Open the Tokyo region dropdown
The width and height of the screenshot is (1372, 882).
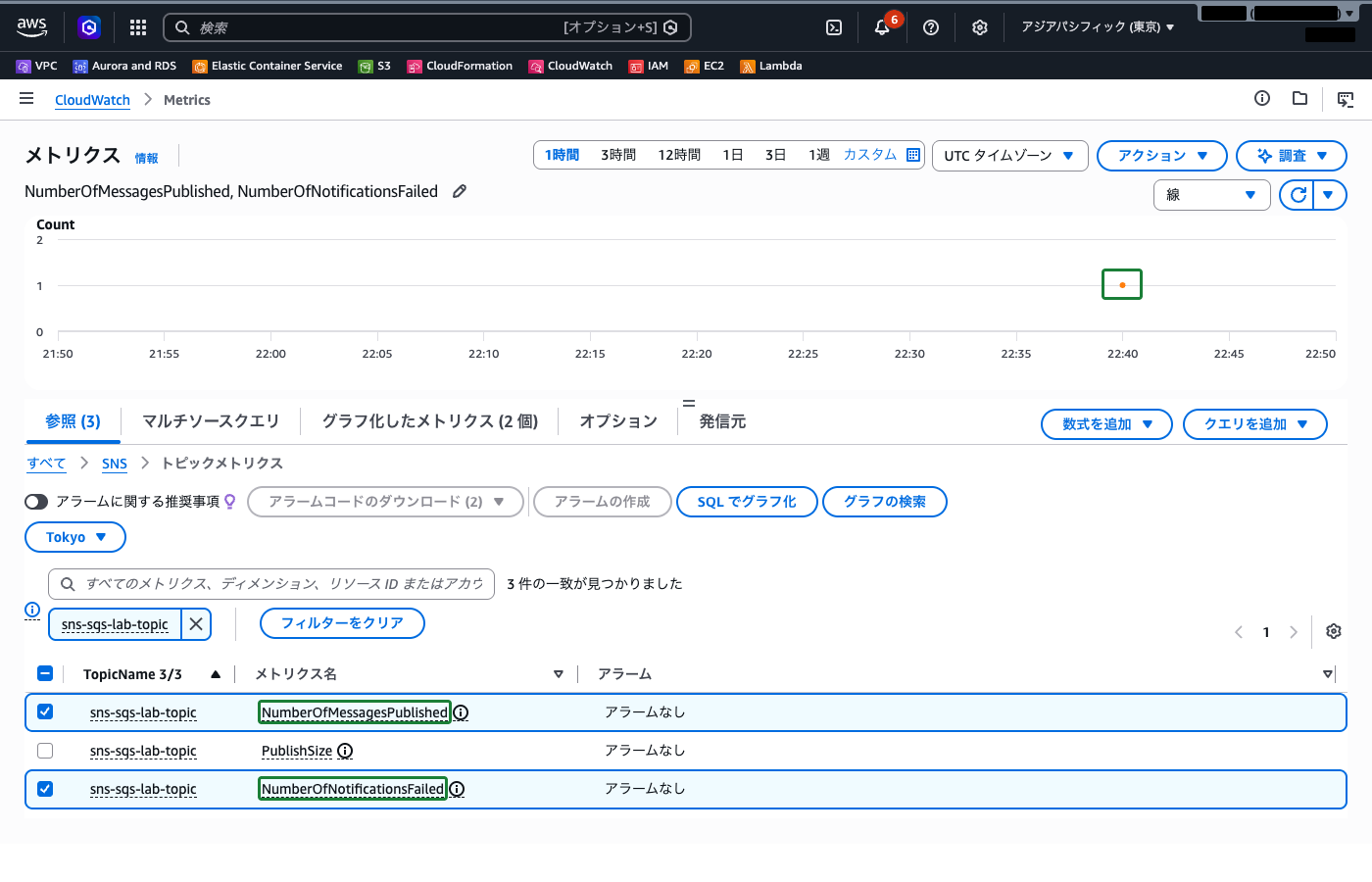coord(75,537)
